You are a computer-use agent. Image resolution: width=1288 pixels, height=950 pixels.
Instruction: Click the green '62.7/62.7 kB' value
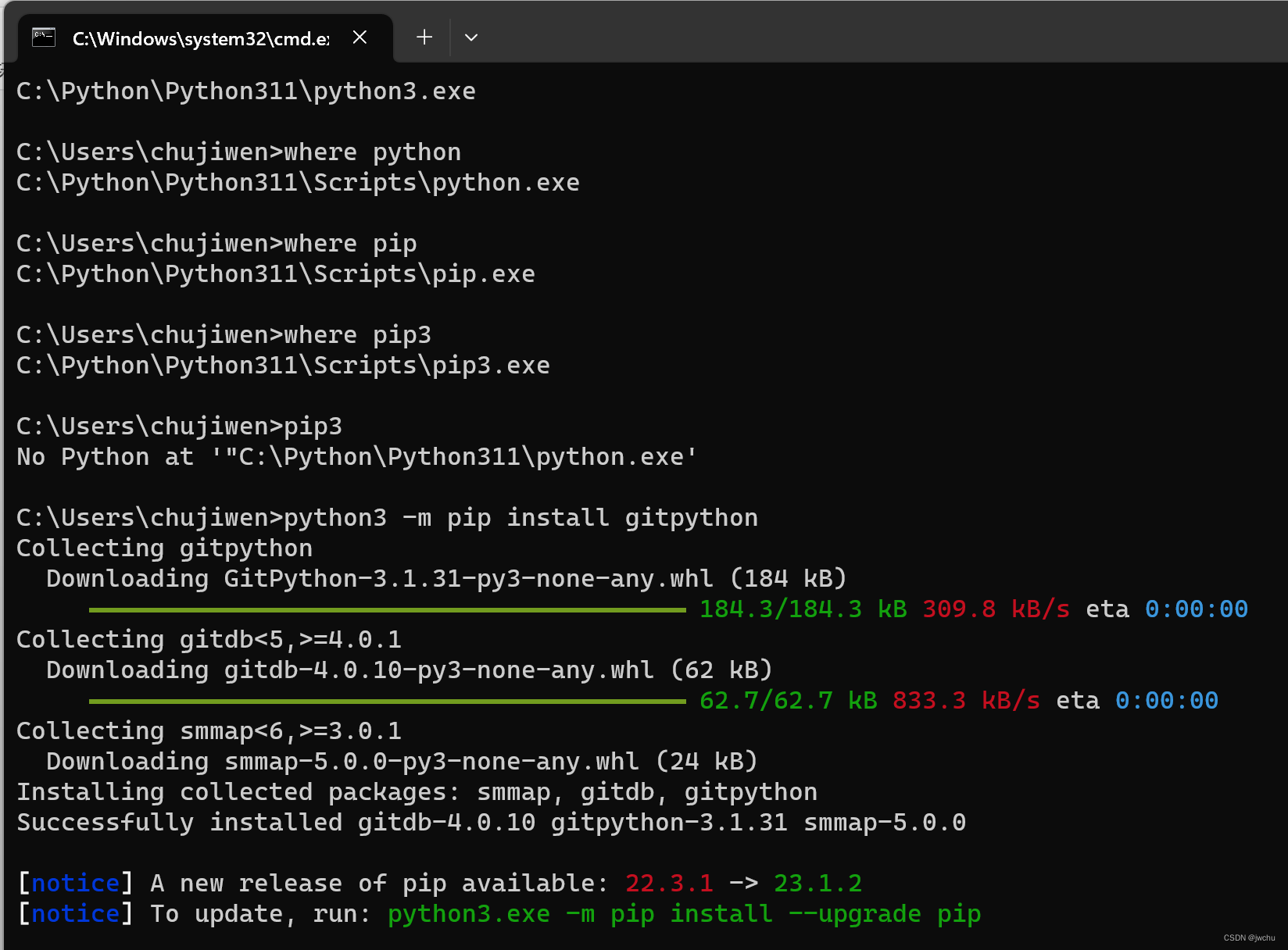point(789,701)
